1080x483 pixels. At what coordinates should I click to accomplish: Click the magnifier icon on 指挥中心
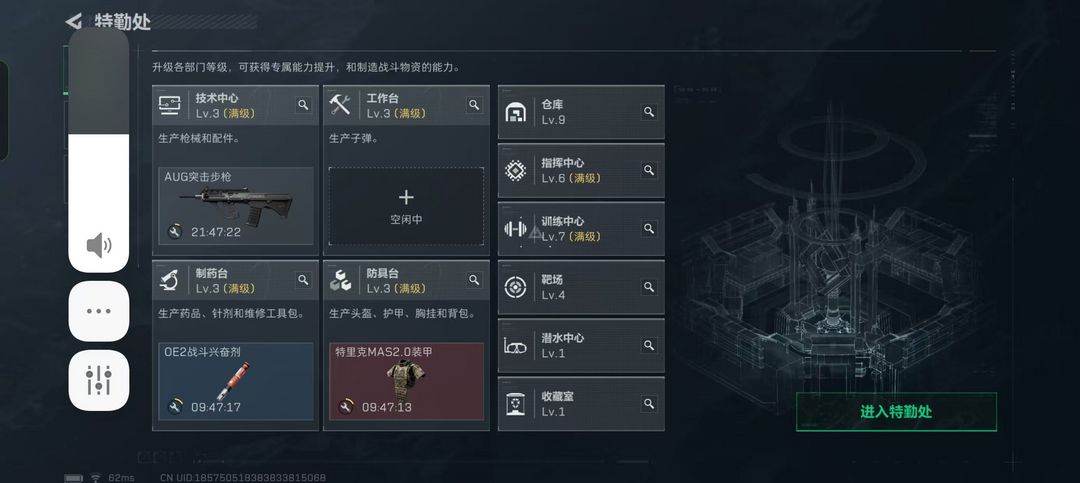648,170
